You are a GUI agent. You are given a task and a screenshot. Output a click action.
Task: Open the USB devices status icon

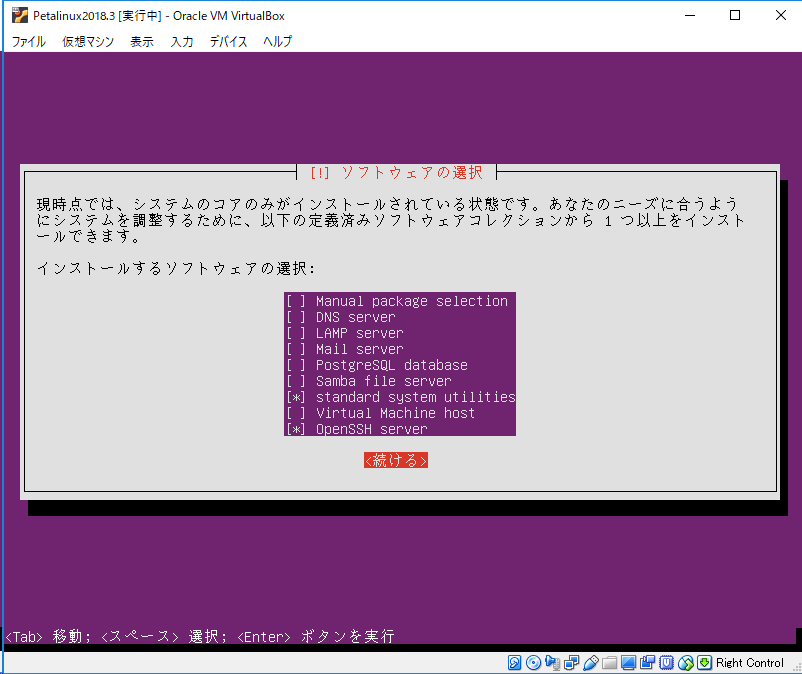(591, 662)
